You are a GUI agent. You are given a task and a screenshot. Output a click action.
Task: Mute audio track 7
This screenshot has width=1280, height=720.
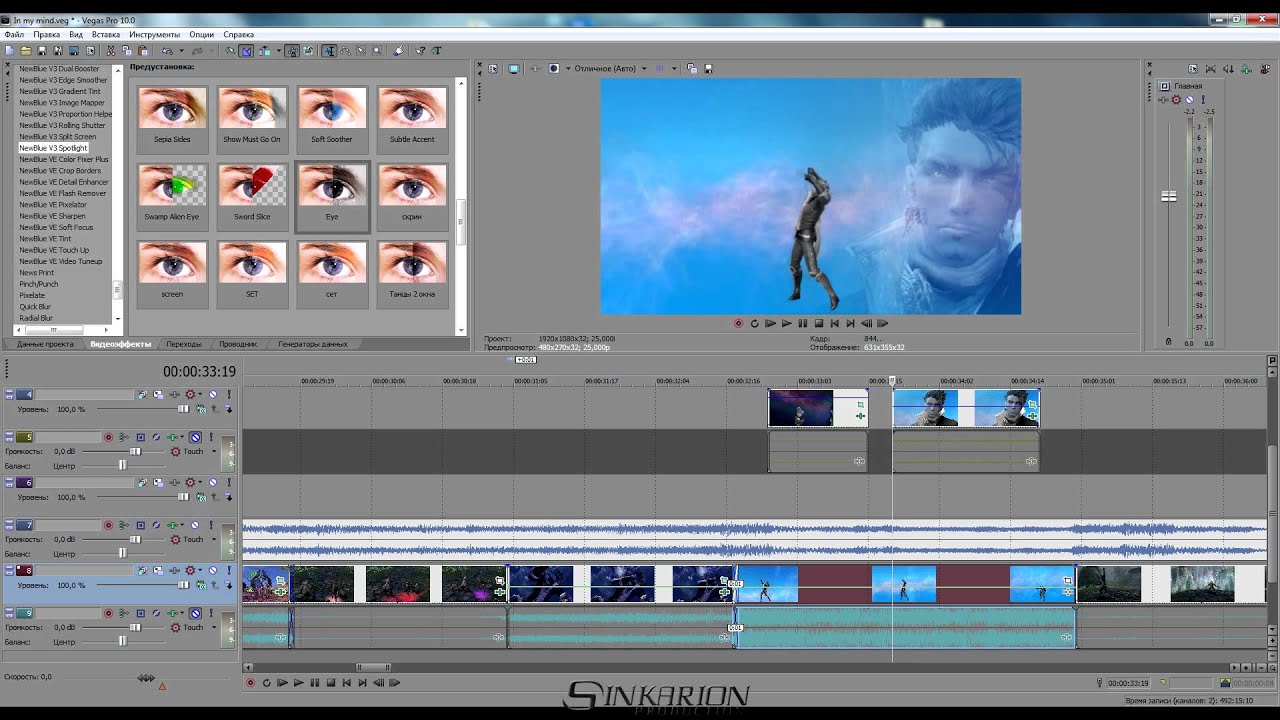click(195, 525)
